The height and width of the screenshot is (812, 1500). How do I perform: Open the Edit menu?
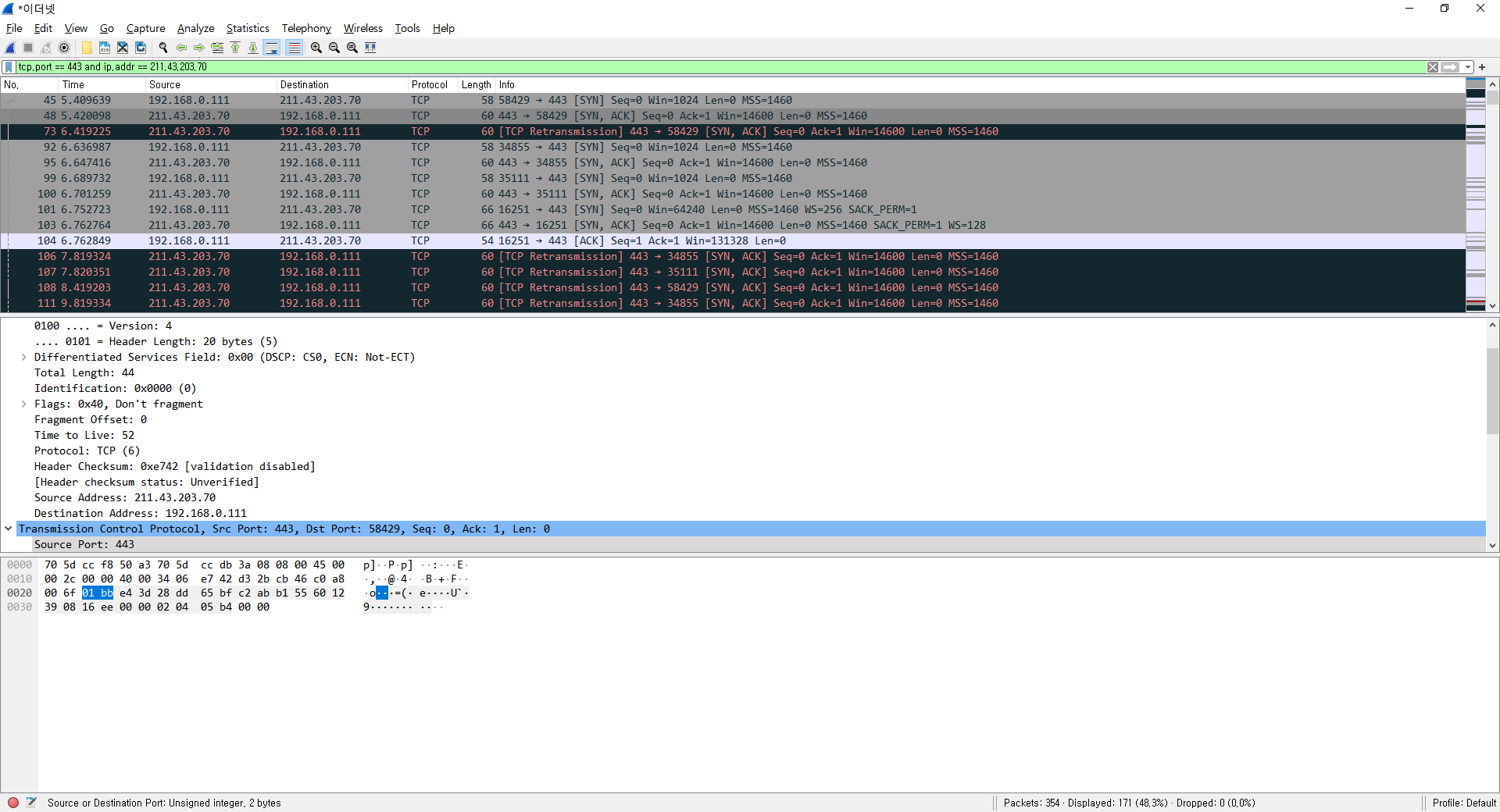pos(43,28)
